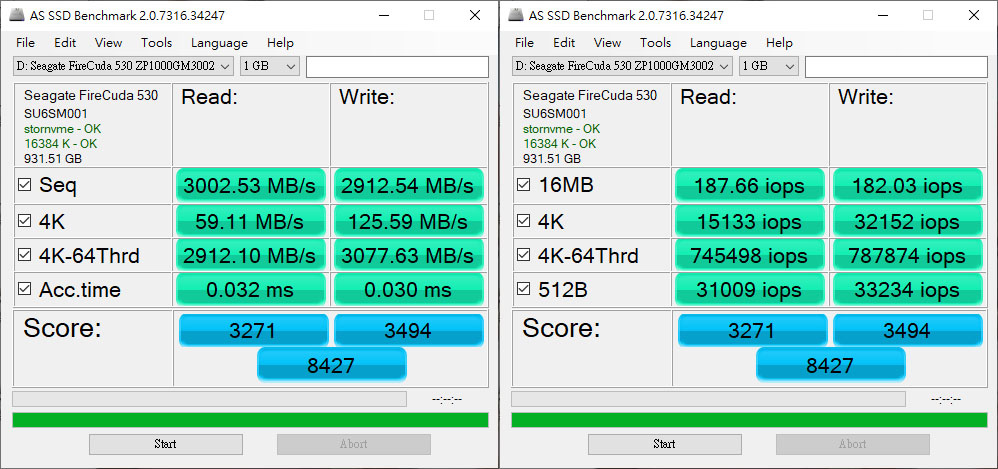Image resolution: width=998 pixels, height=469 pixels.
Task: Open the Language menu in right window
Action: (x=718, y=43)
